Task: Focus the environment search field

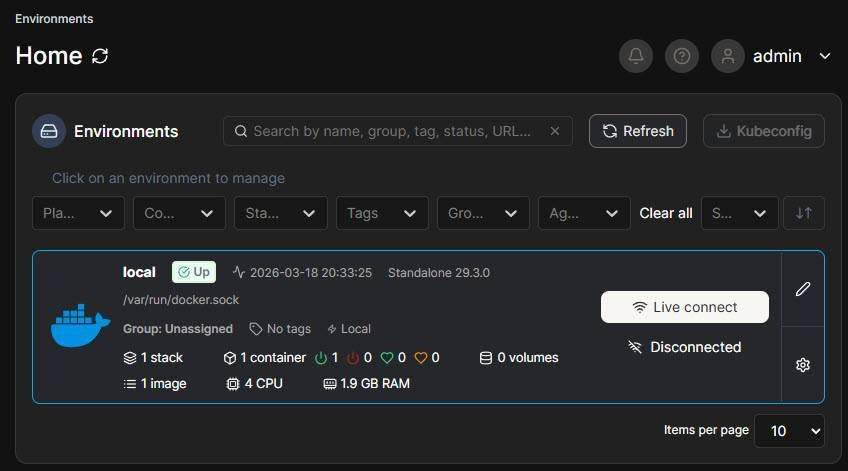Action: (398, 131)
